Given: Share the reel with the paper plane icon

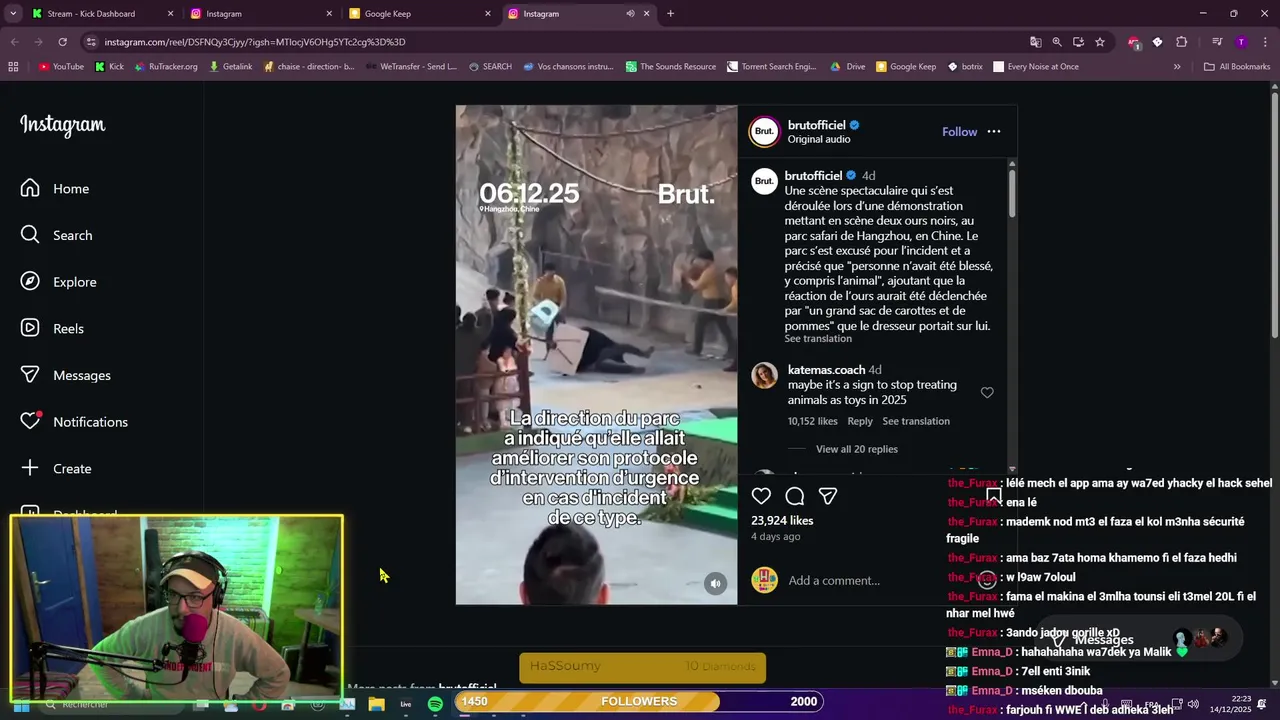Looking at the screenshot, I should pos(828,496).
